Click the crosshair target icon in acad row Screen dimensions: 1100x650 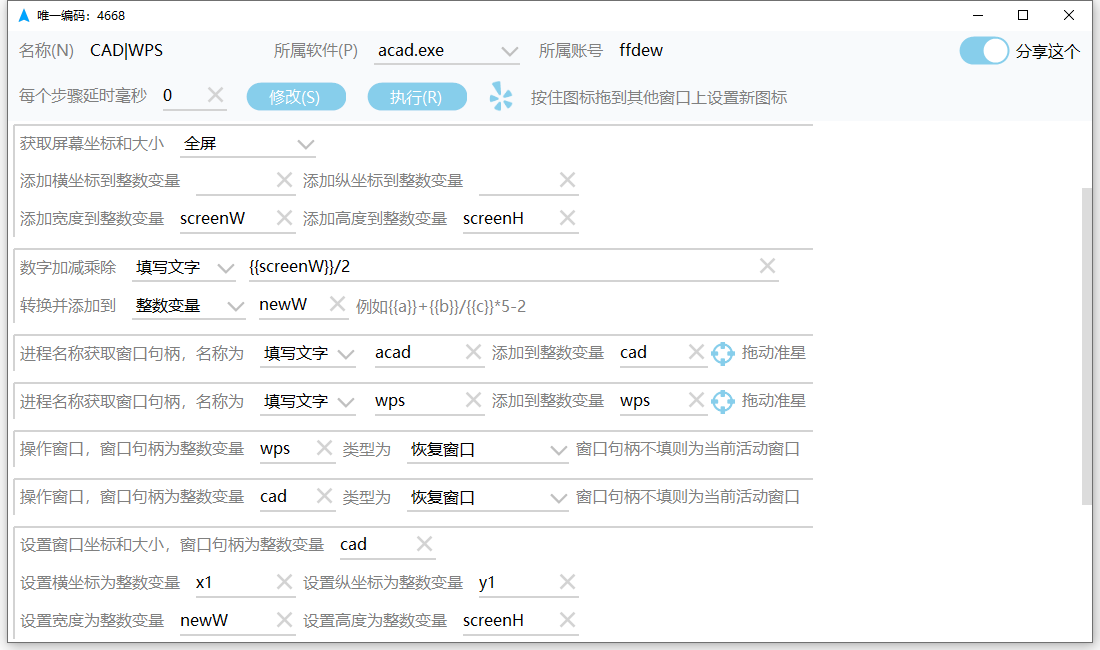pyautogui.click(x=723, y=353)
